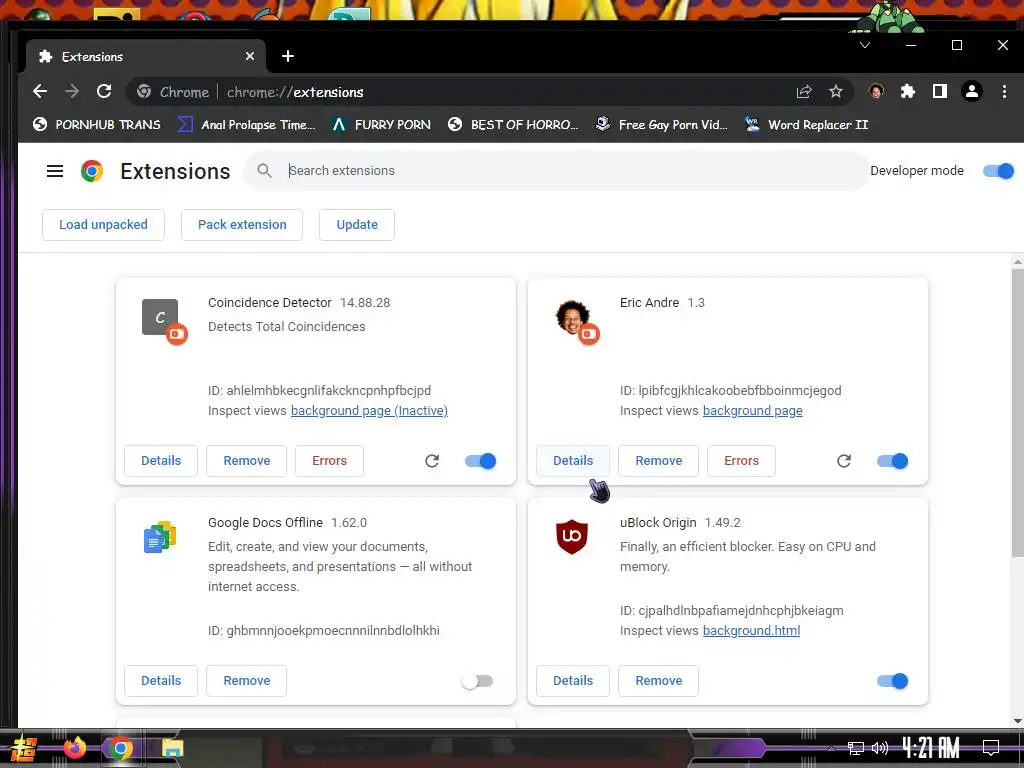Open the network tray icon

pos(855,748)
